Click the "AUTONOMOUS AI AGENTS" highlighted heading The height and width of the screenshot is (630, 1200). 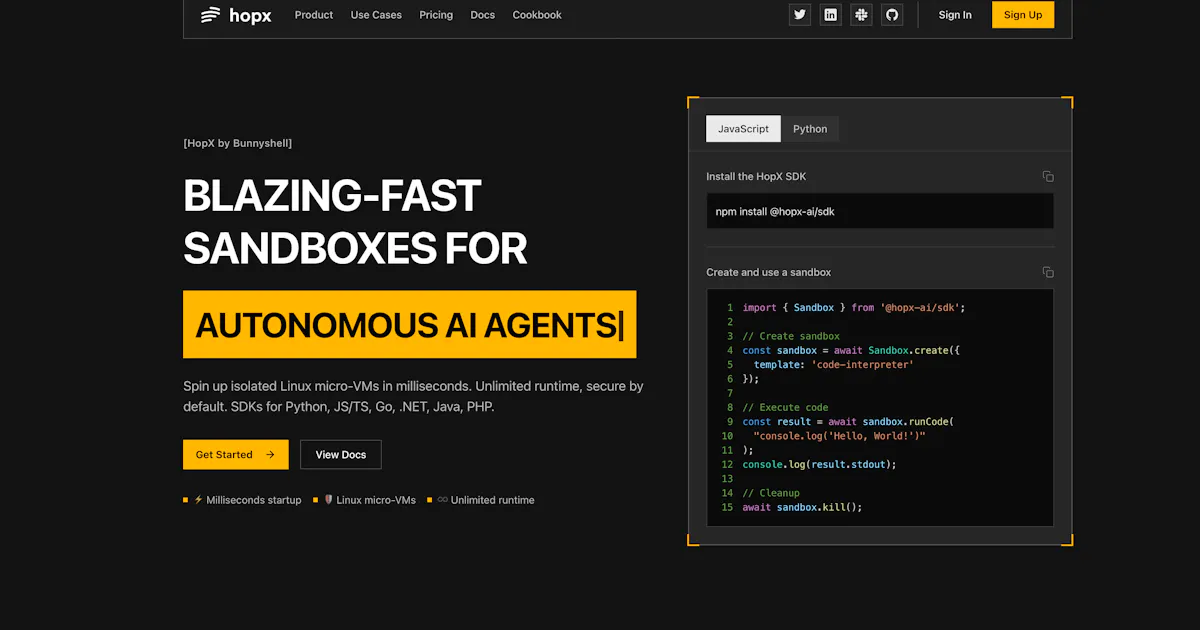[410, 325]
